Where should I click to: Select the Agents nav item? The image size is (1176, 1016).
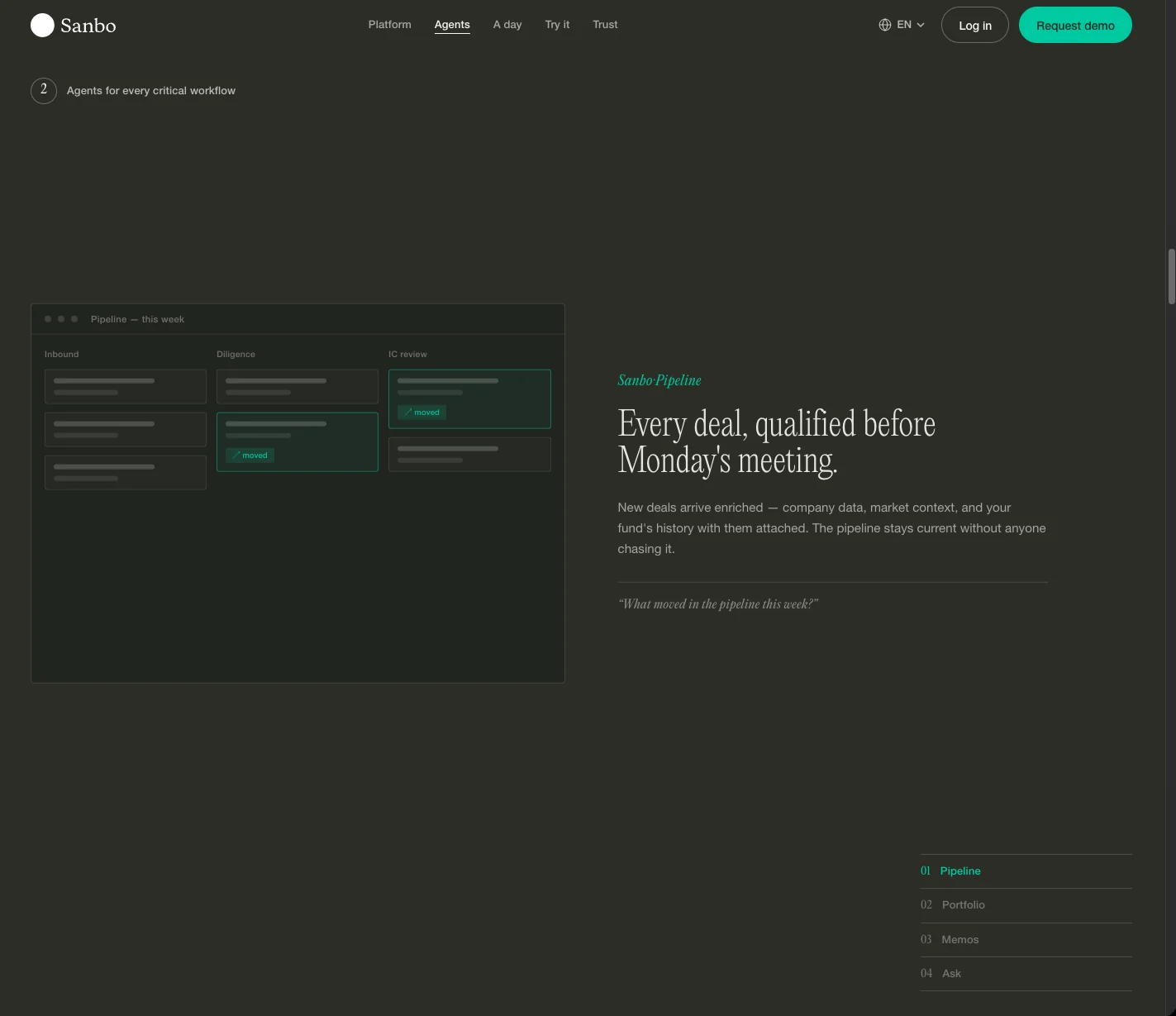pos(452,25)
